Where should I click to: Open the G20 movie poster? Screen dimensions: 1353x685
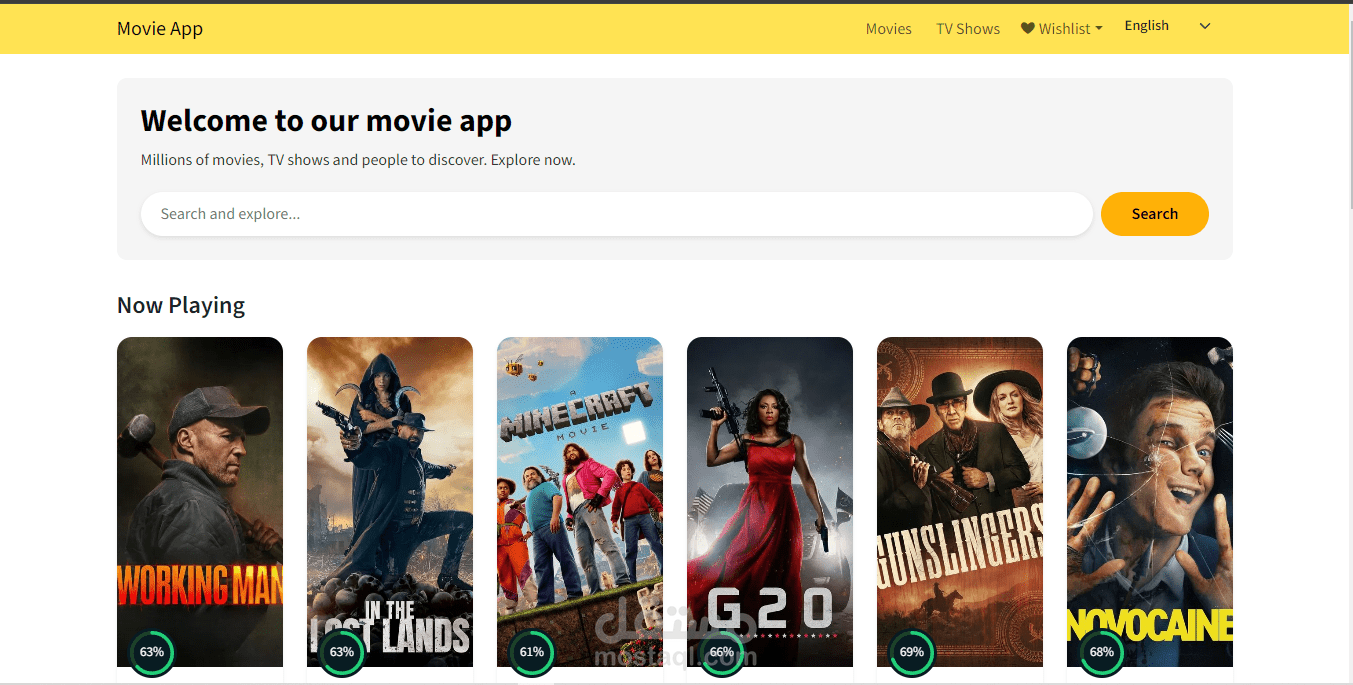pyautogui.click(x=770, y=502)
